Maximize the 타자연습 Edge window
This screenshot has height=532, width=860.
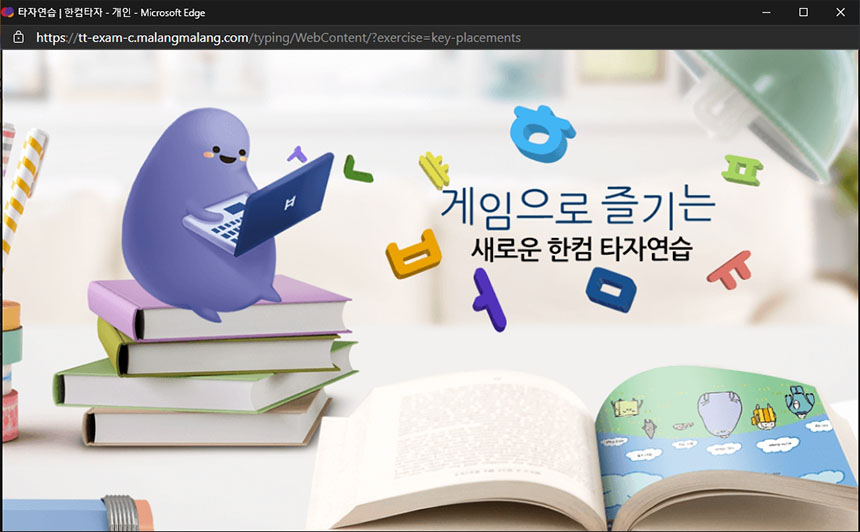pyautogui.click(x=803, y=12)
